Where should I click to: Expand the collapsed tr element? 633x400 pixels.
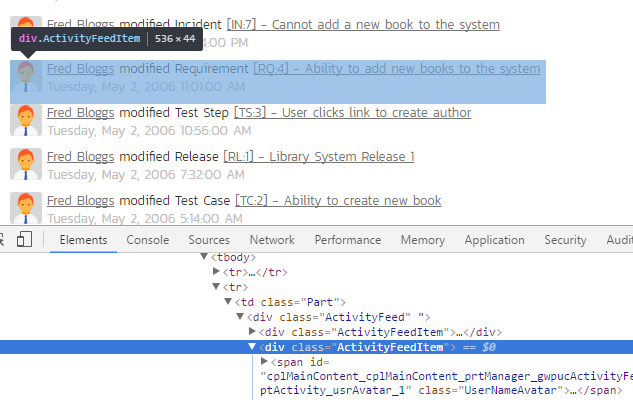tap(216, 272)
